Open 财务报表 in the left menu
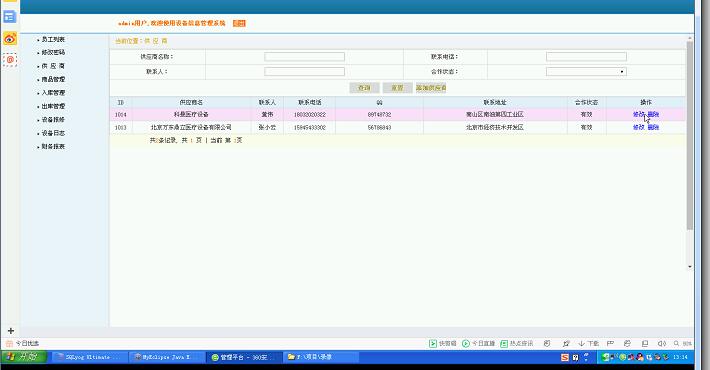 (x=53, y=147)
